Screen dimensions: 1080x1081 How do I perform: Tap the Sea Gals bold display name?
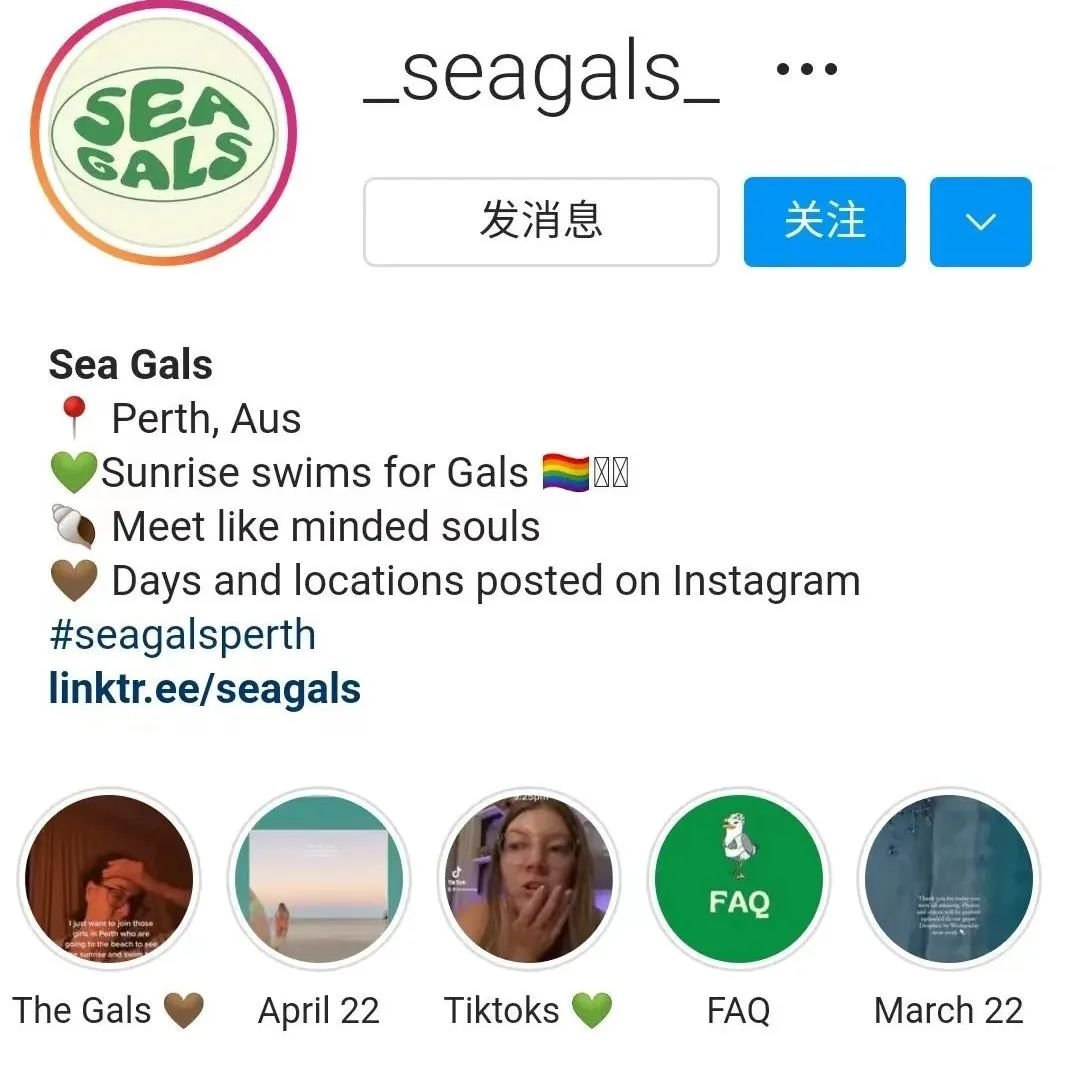tap(131, 365)
